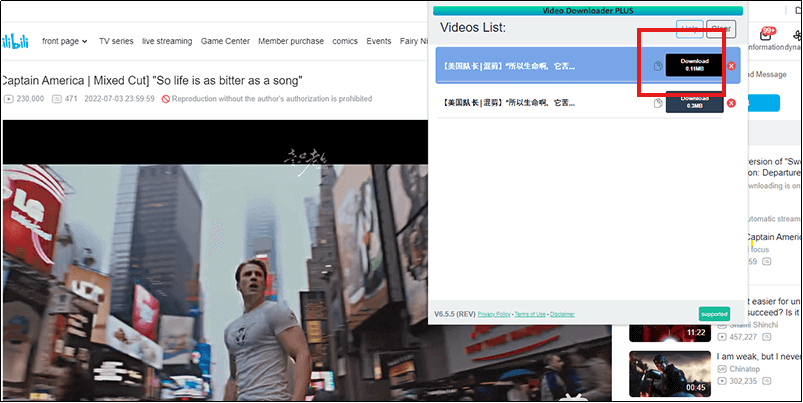This screenshot has width=803, height=403.
Task: Click the video title Captain America Mixed Cut
Action: [152, 80]
